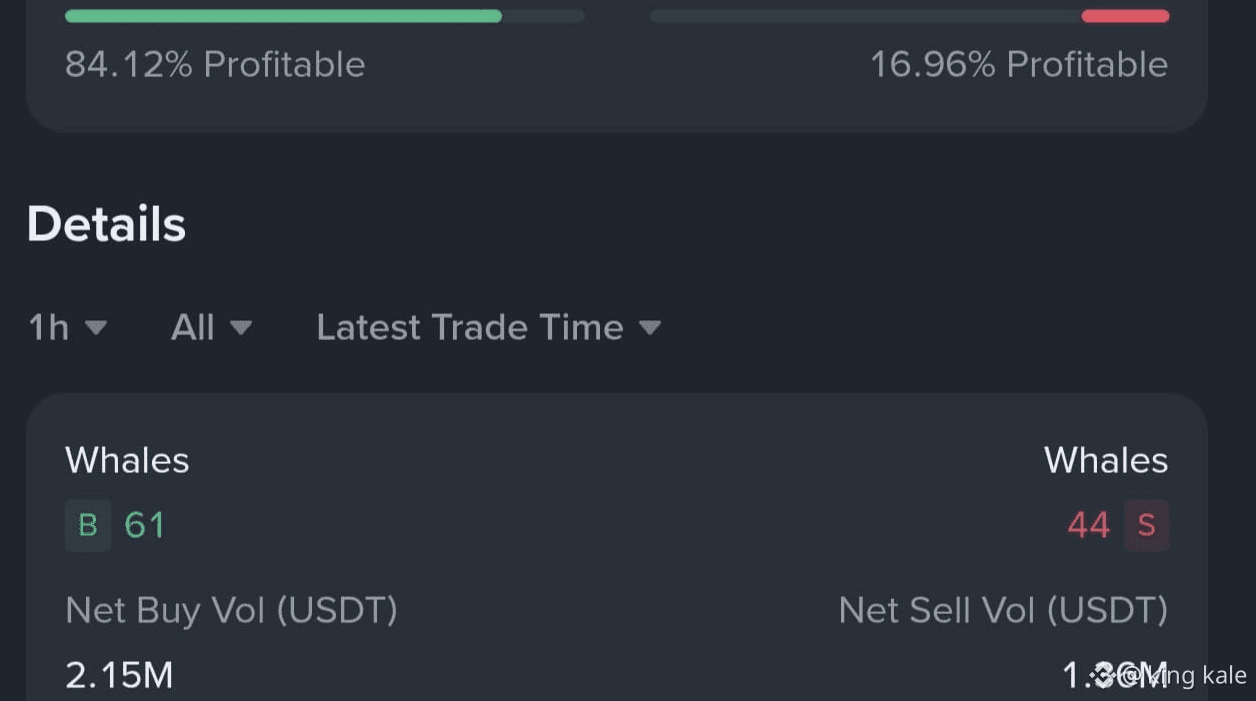Click the sell-side Whales label

click(1106, 460)
